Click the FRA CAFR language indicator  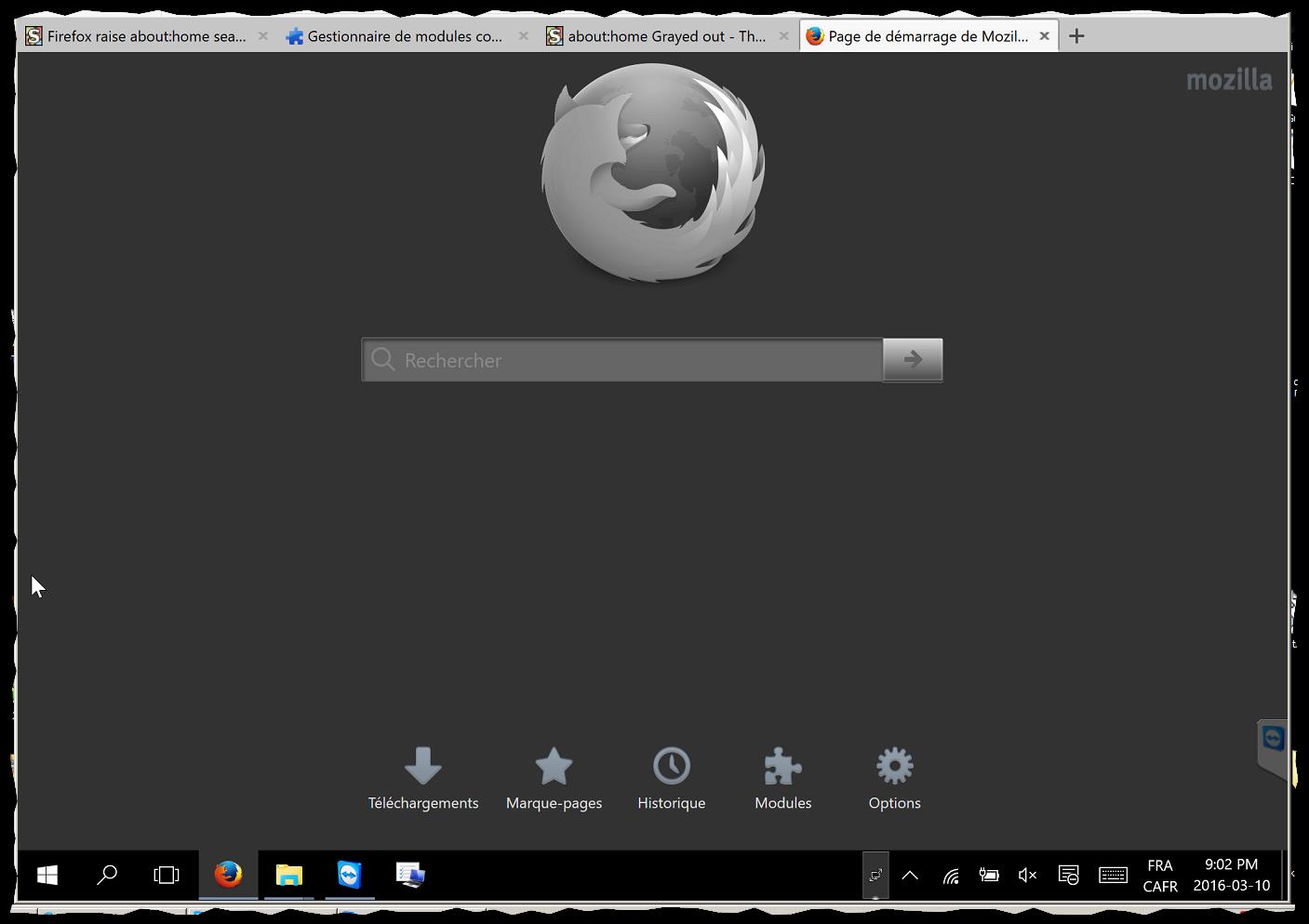pos(1160,876)
